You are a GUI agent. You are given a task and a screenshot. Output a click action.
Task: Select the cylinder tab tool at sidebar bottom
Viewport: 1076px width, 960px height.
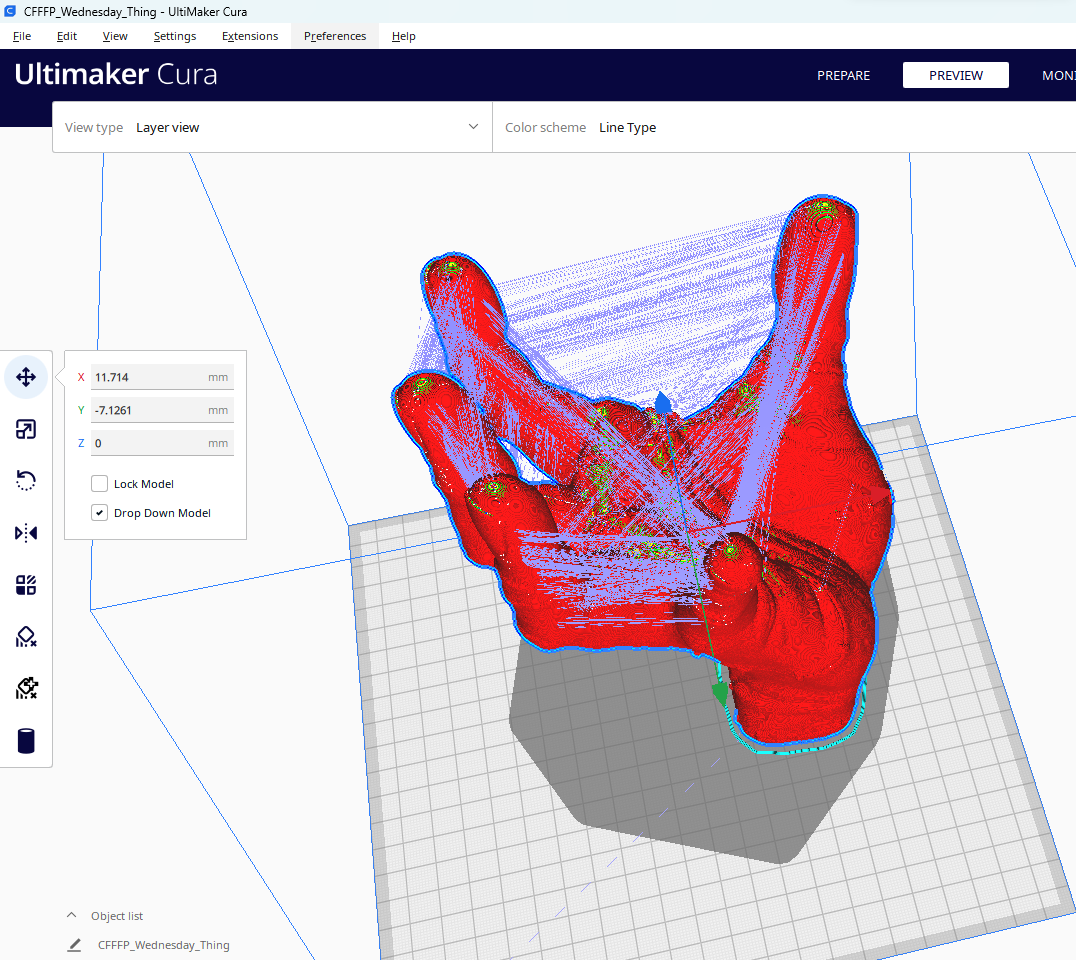pyautogui.click(x=26, y=740)
